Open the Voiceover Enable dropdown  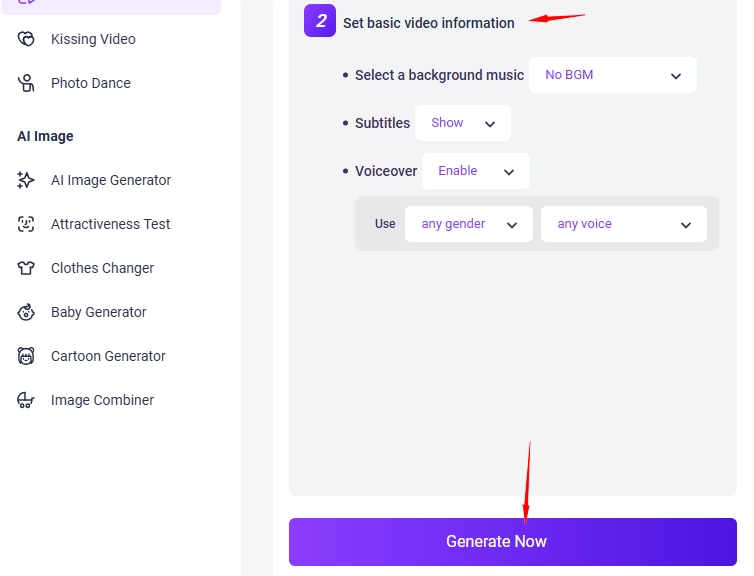point(475,171)
